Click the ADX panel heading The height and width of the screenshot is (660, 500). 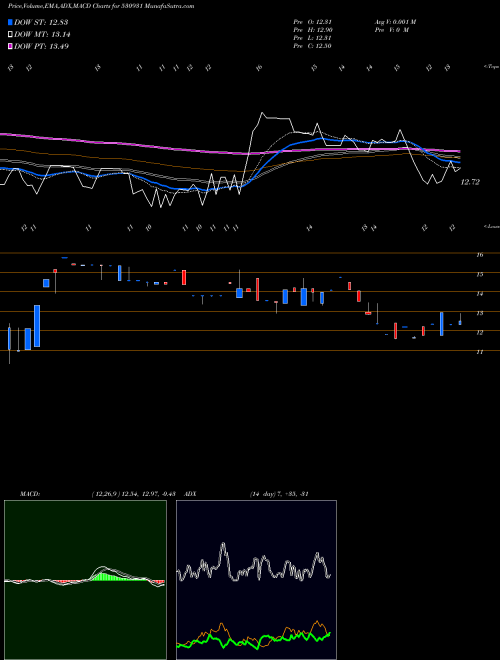(x=191, y=494)
